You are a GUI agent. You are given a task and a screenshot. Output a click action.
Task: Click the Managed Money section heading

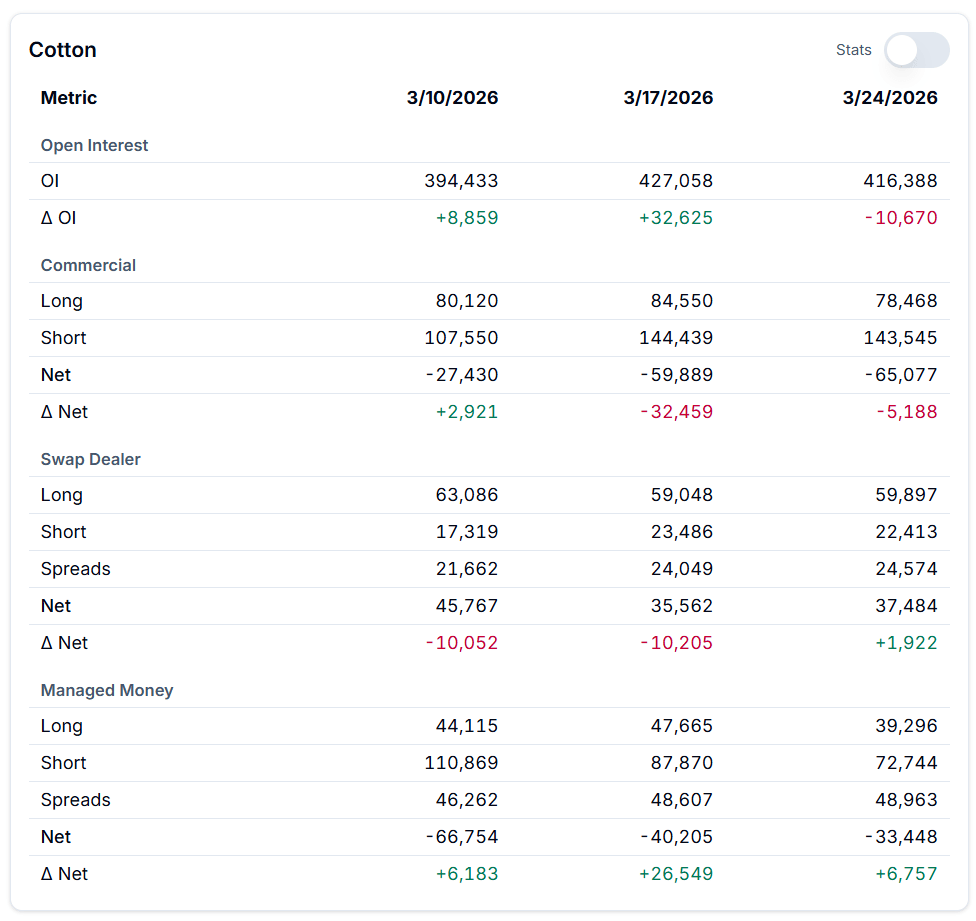coord(107,690)
